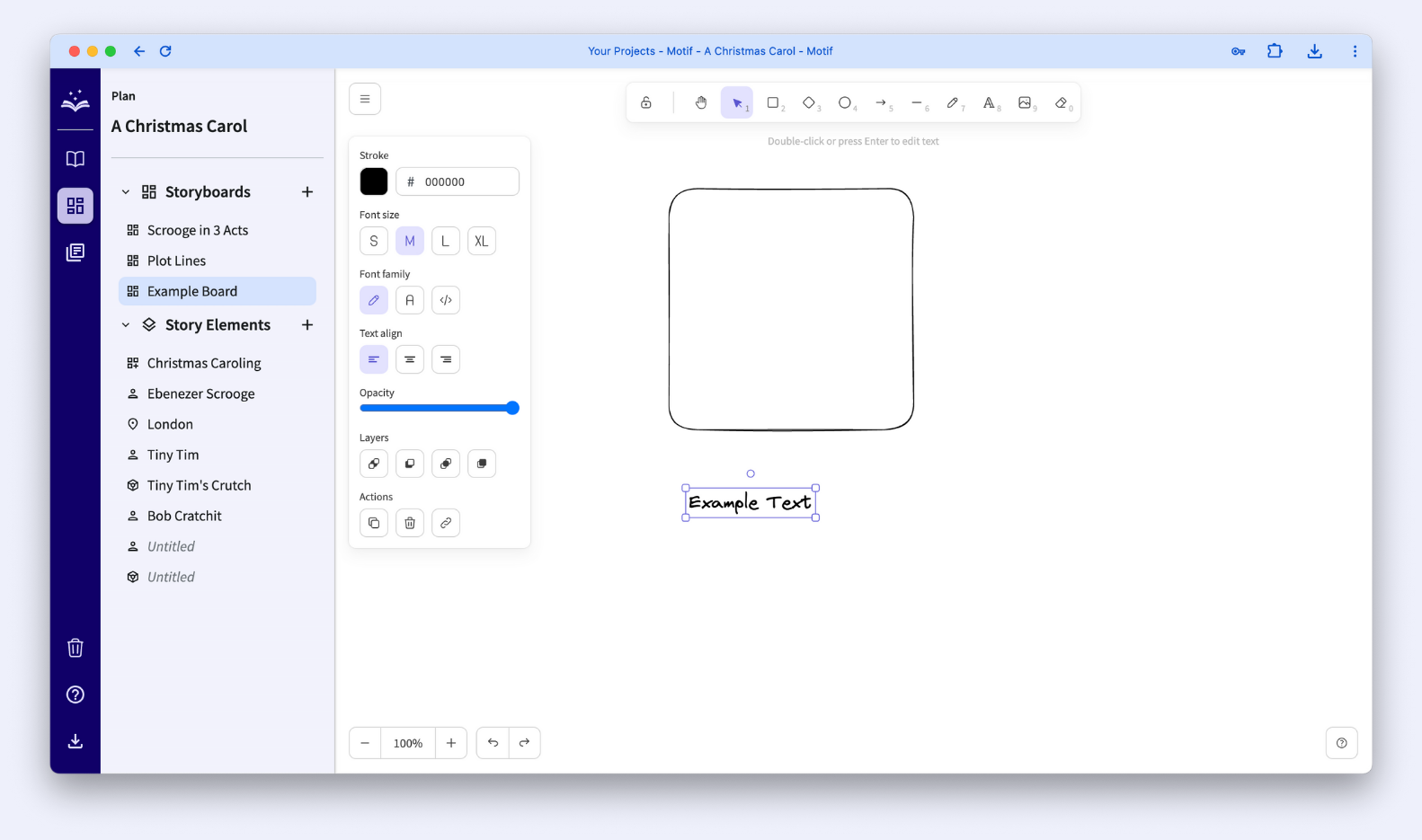Open the London location element
Image resolution: width=1422 pixels, height=840 pixels.
[x=218, y=424]
